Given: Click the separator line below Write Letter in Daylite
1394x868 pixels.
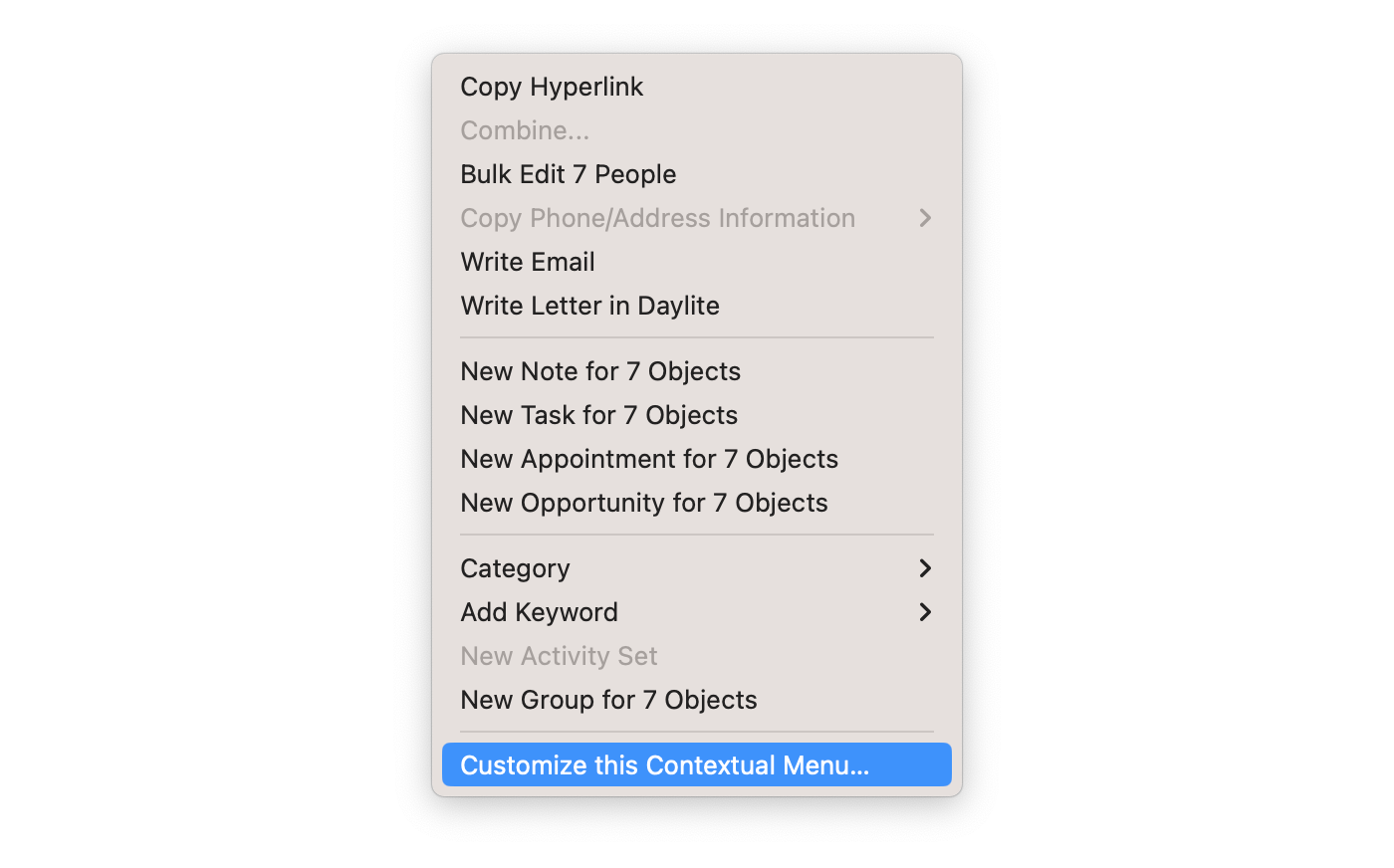Looking at the screenshot, I should click(697, 338).
